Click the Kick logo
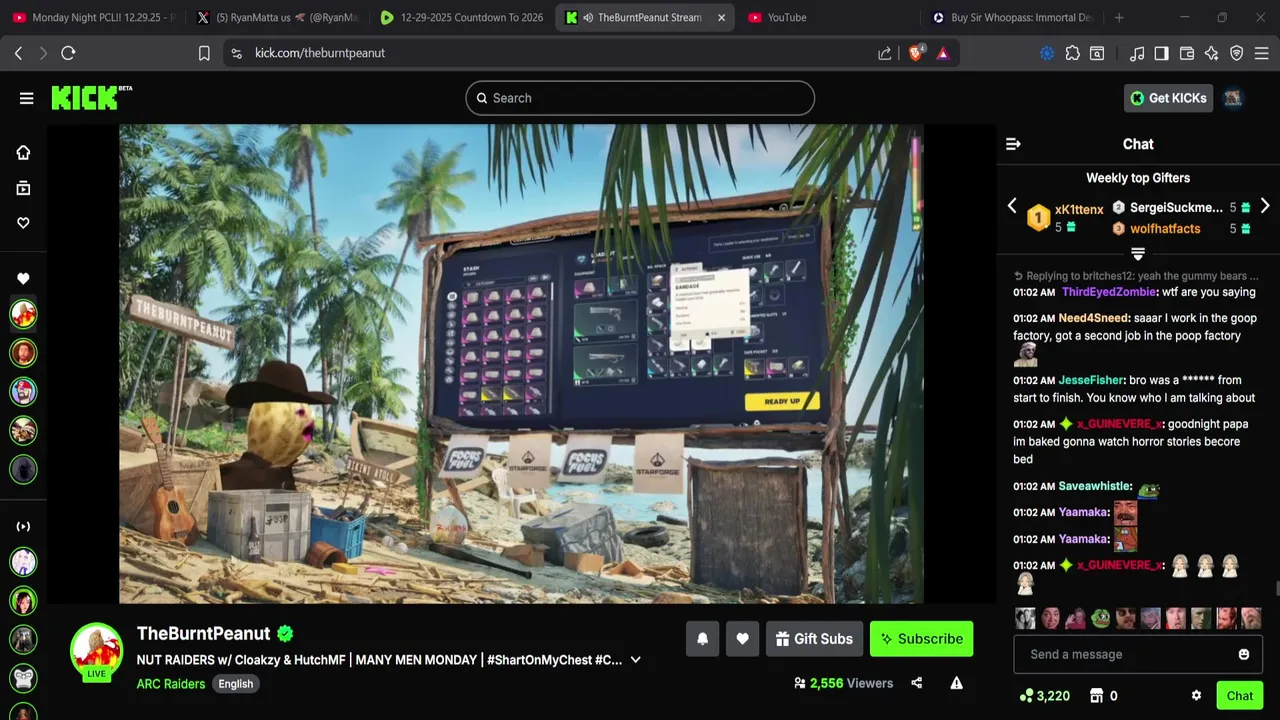Screen dimensions: 1280x720 91,97
